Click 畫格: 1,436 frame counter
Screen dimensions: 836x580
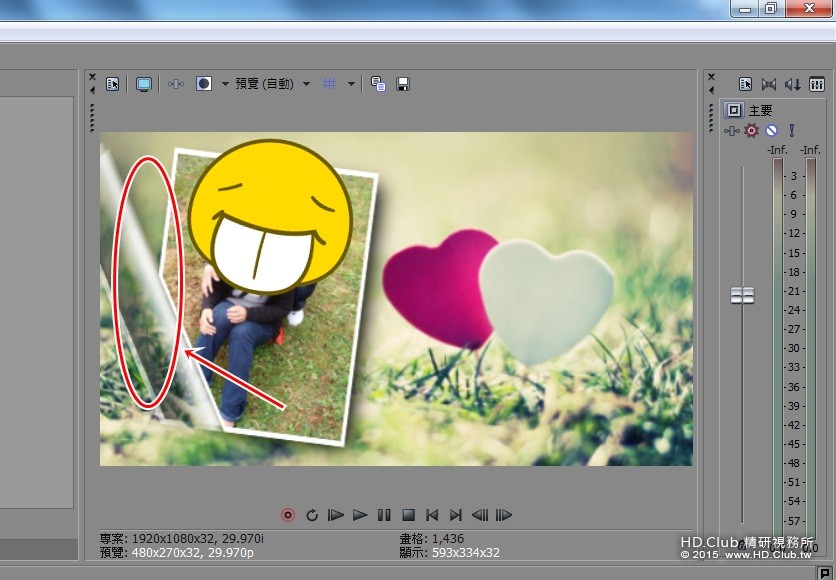[432, 539]
